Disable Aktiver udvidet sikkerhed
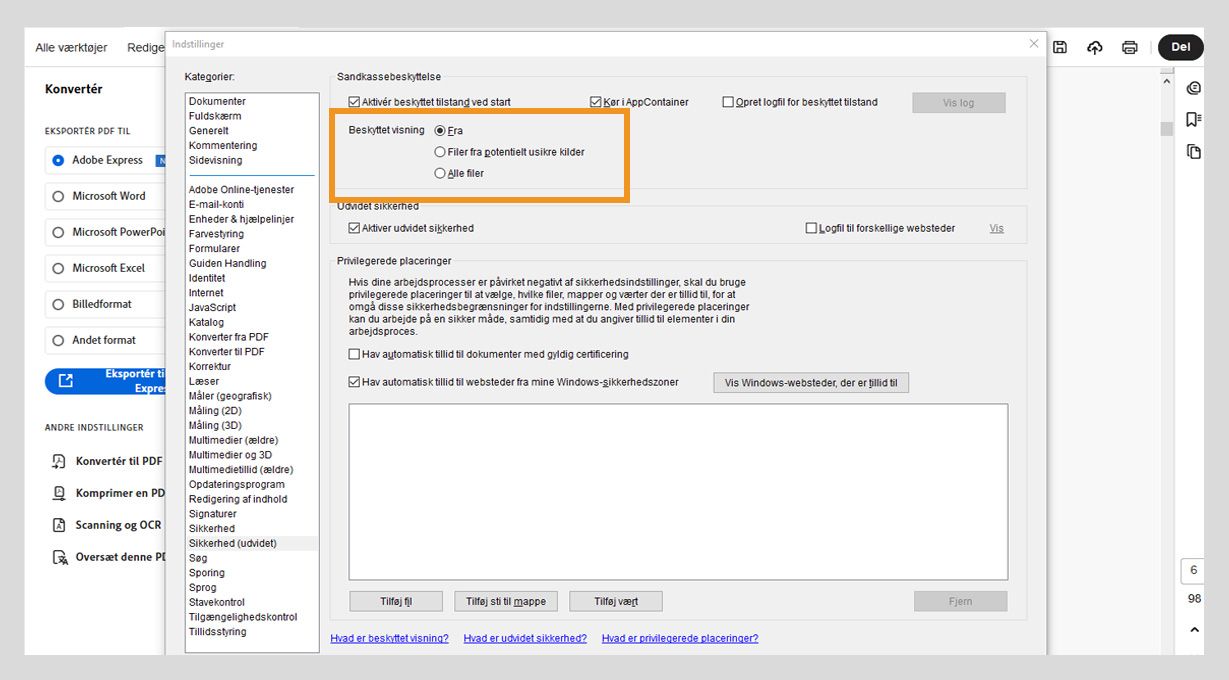Screen dimensions: 1229x680 pyautogui.click(x=354, y=227)
